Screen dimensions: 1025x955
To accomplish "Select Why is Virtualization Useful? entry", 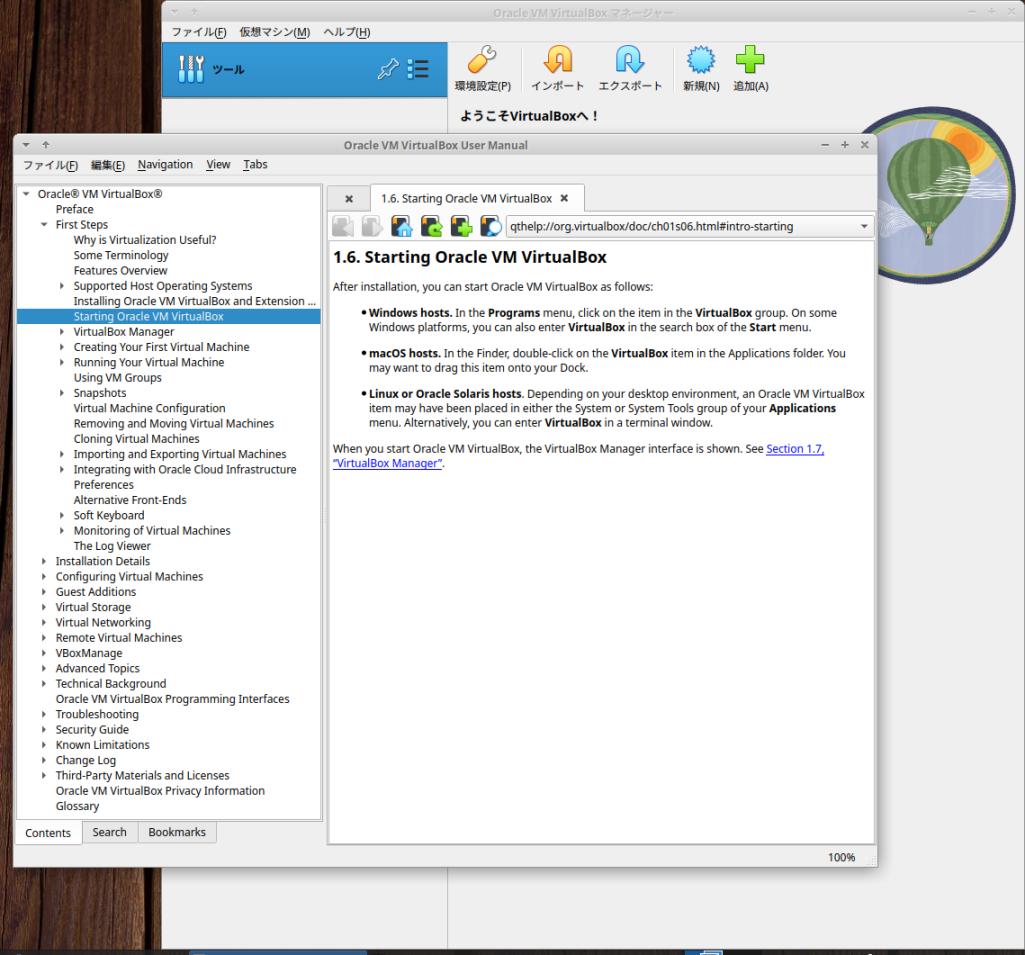I will click(x=145, y=240).
